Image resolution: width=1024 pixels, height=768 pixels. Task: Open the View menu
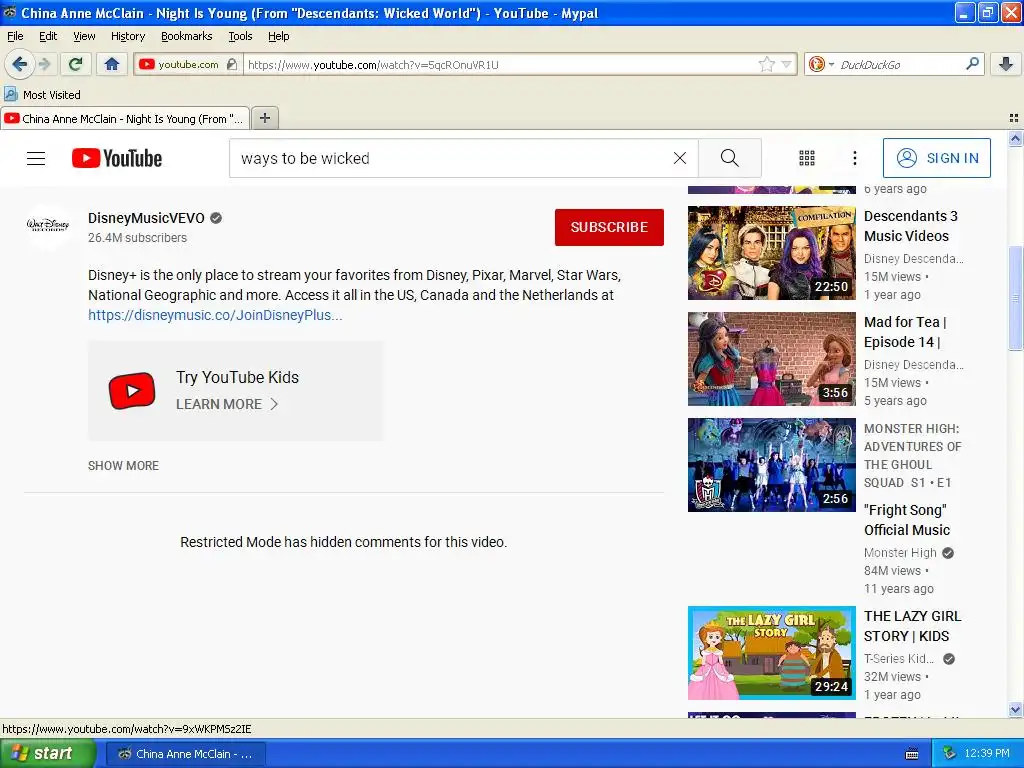[84, 36]
